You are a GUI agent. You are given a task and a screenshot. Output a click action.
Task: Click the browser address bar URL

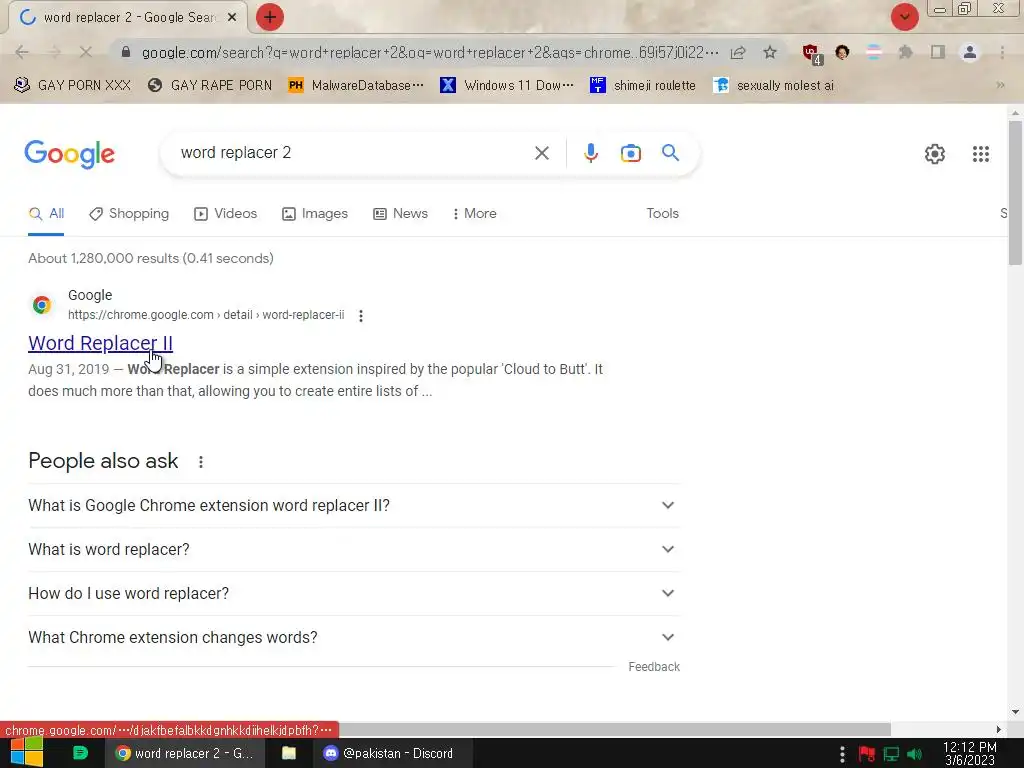point(430,52)
